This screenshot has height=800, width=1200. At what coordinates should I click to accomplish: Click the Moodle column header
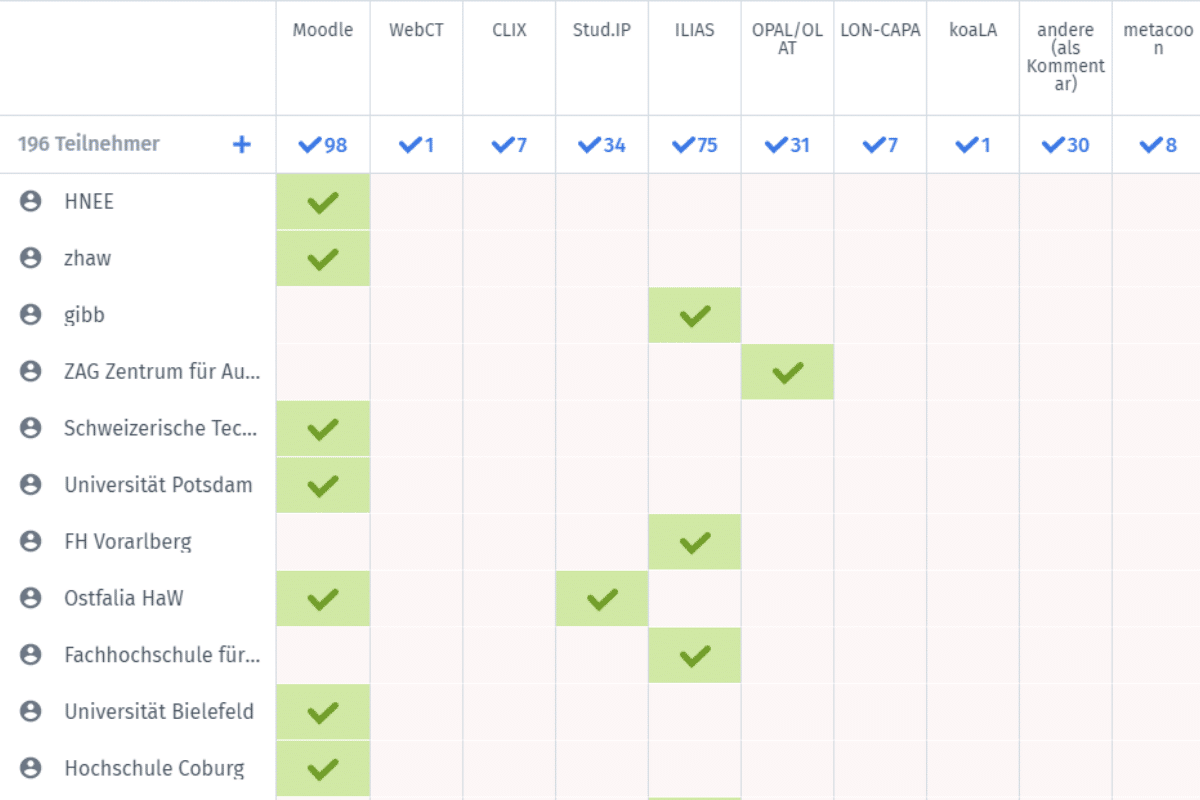pyautogui.click(x=323, y=30)
